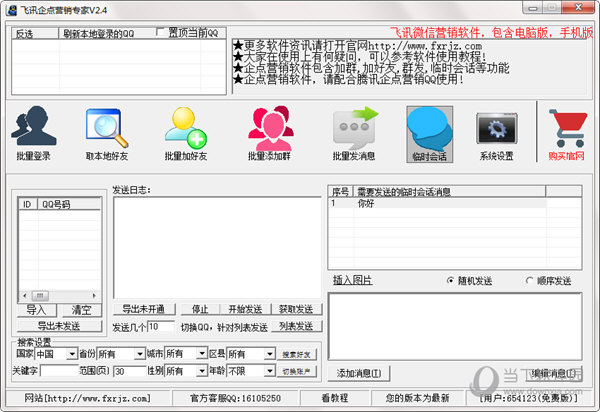The height and width of the screenshot is (412, 600).
Task: Select the 顺序发送 radio button
Action: [529, 281]
